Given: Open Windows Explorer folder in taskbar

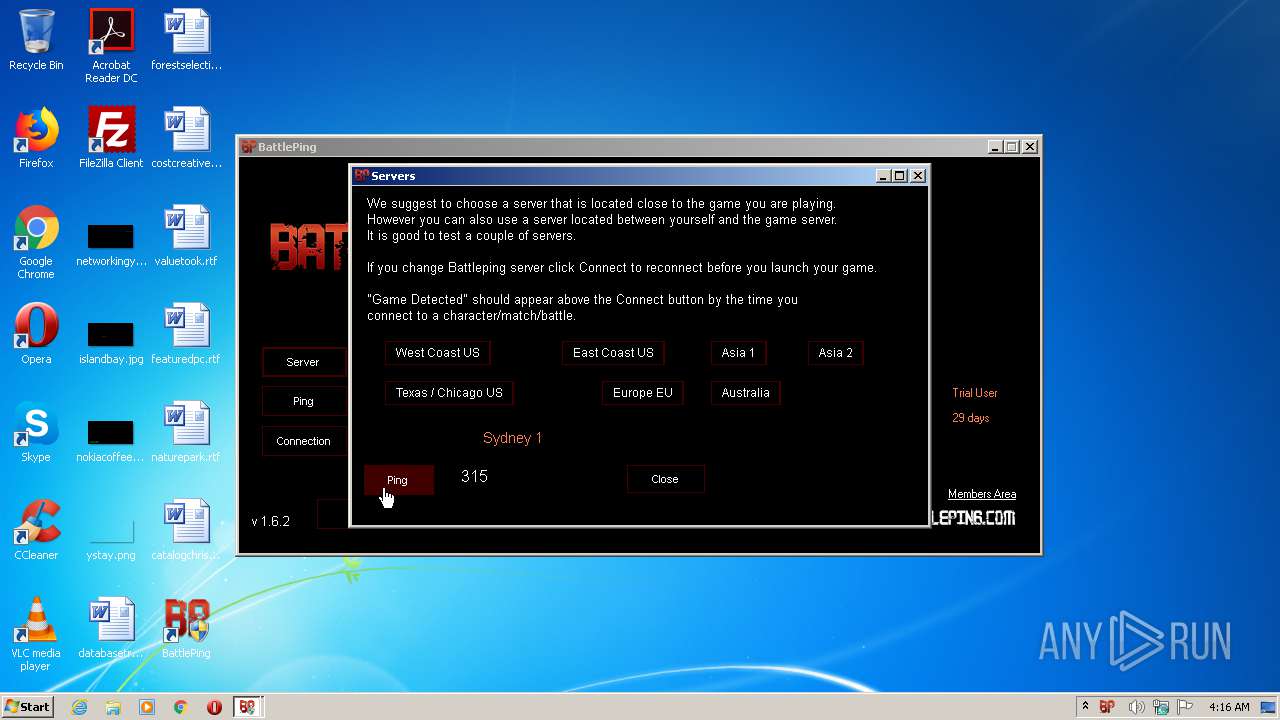Looking at the screenshot, I should click(x=113, y=707).
